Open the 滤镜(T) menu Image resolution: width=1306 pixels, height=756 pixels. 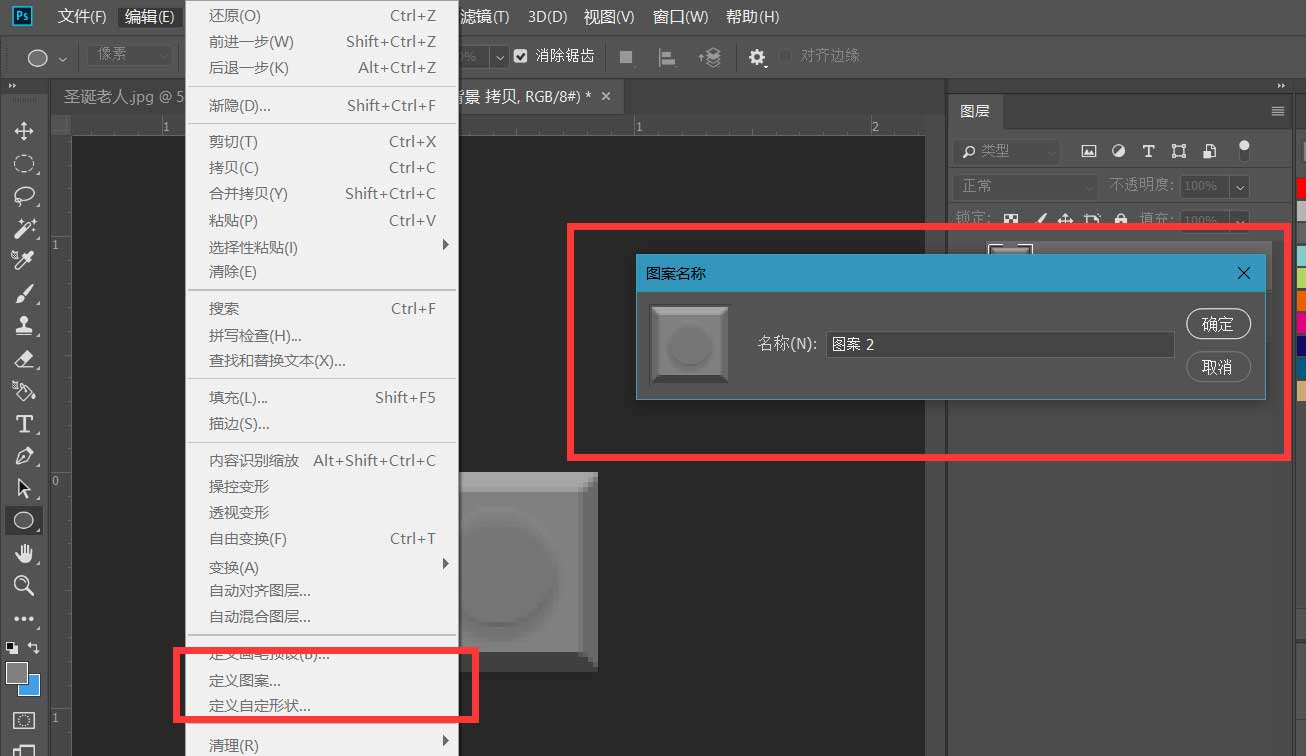[483, 17]
